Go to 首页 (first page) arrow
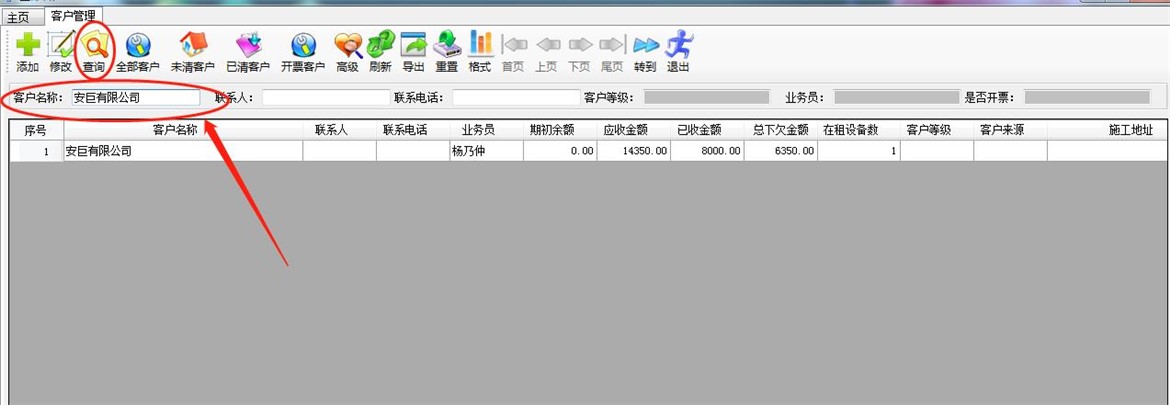This screenshot has width=1170, height=405. click(513, 45)
